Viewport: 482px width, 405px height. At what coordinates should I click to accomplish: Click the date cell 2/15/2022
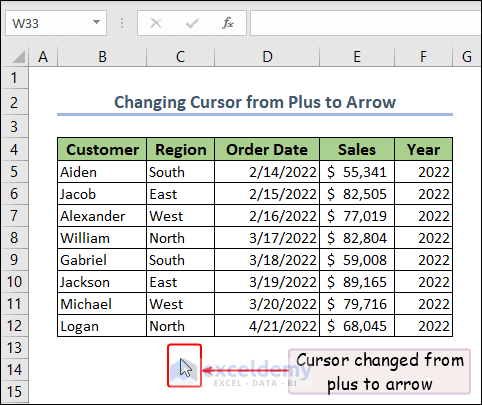coord(267,194)
